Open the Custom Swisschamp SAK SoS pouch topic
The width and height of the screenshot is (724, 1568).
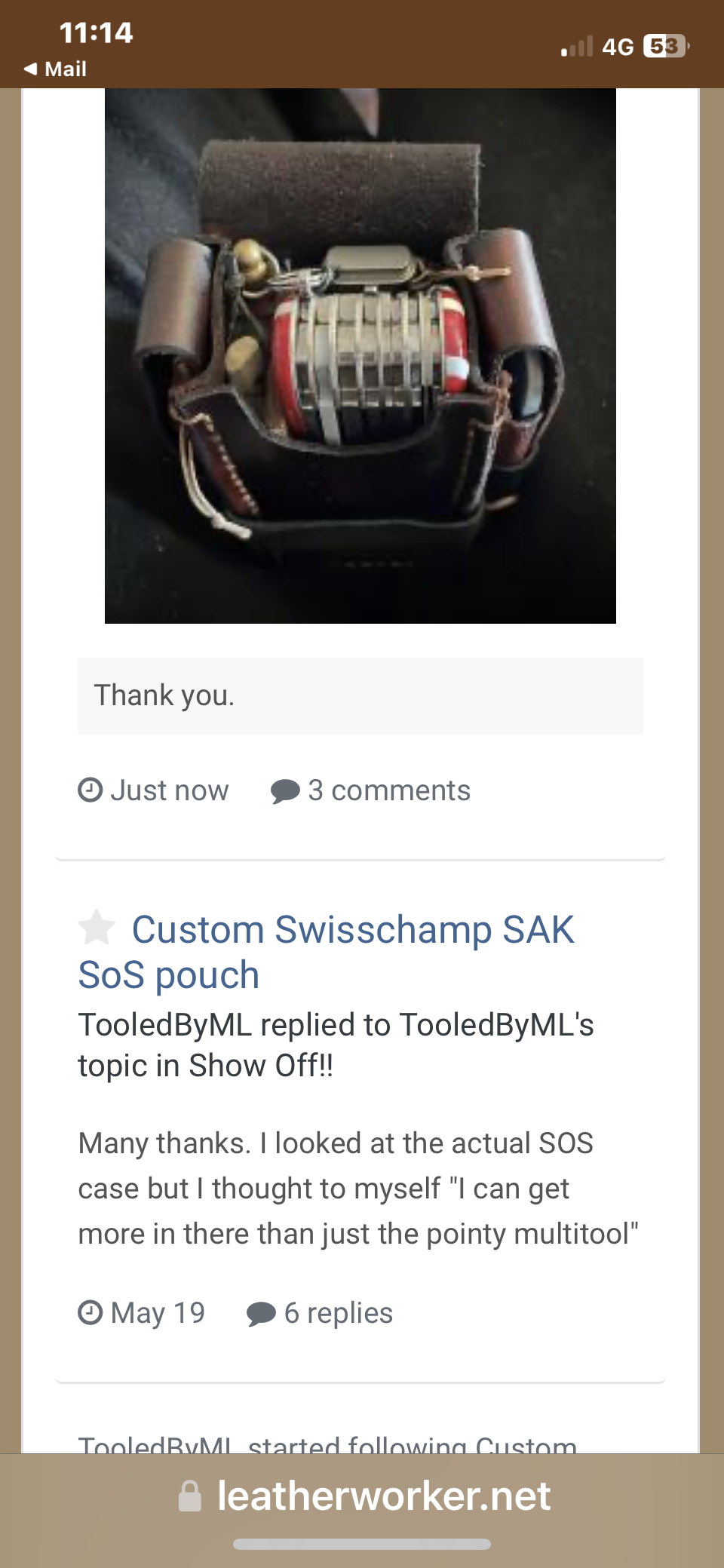[327, 952]
